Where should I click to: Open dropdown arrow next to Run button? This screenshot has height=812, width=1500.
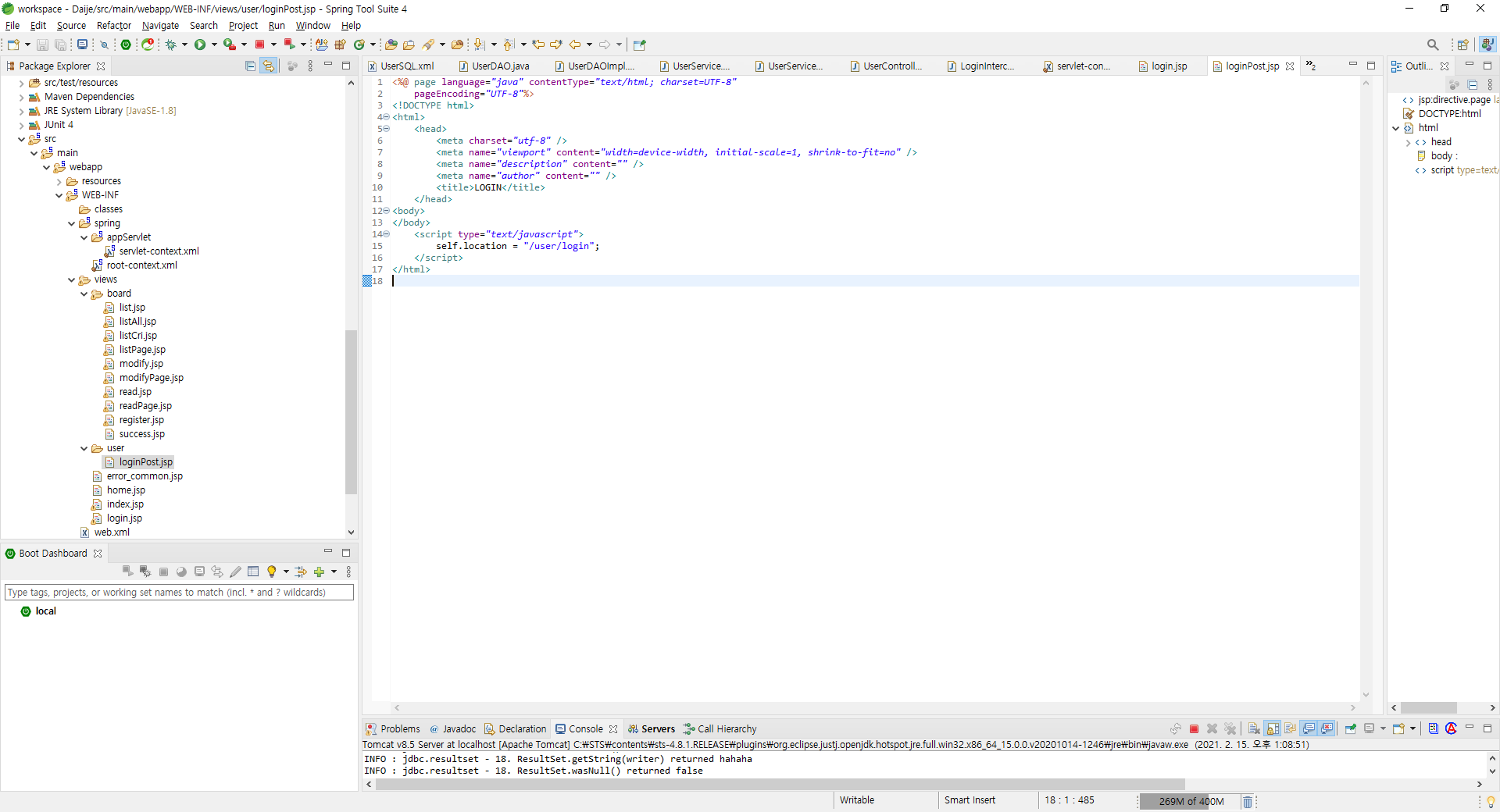214,45
